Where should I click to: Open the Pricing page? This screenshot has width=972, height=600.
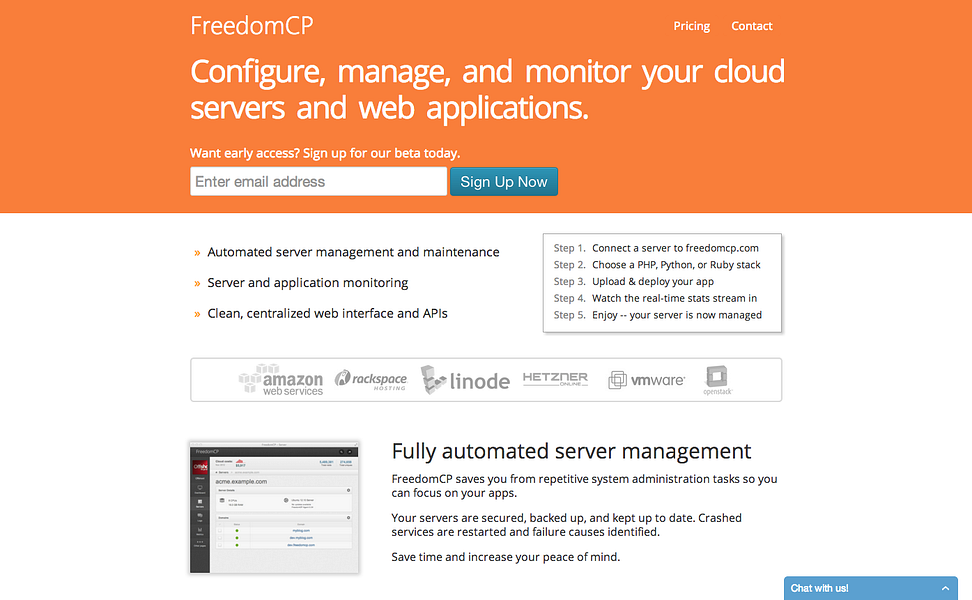(692, 26)
